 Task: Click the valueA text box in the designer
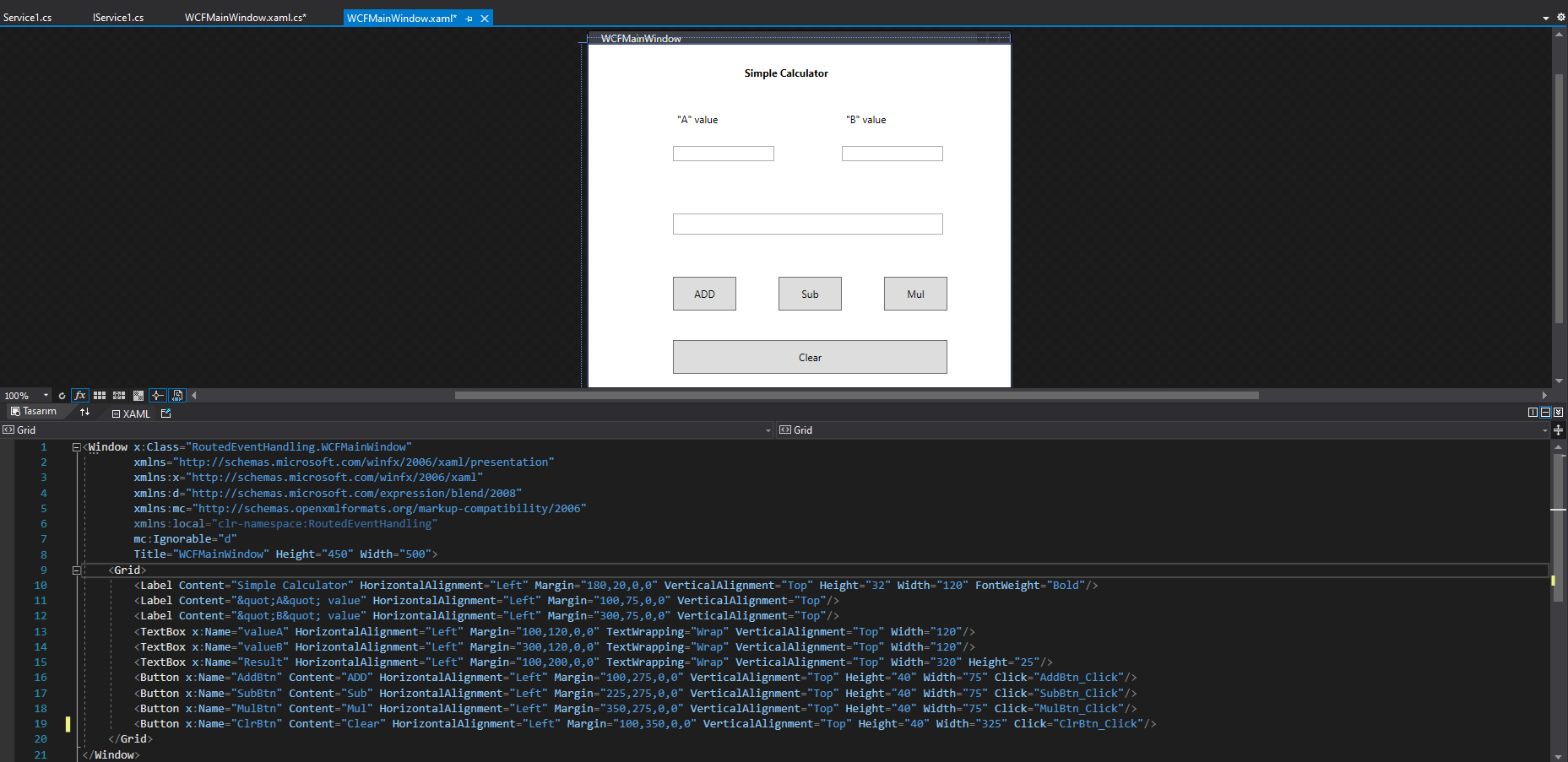(x=723, y=153)
